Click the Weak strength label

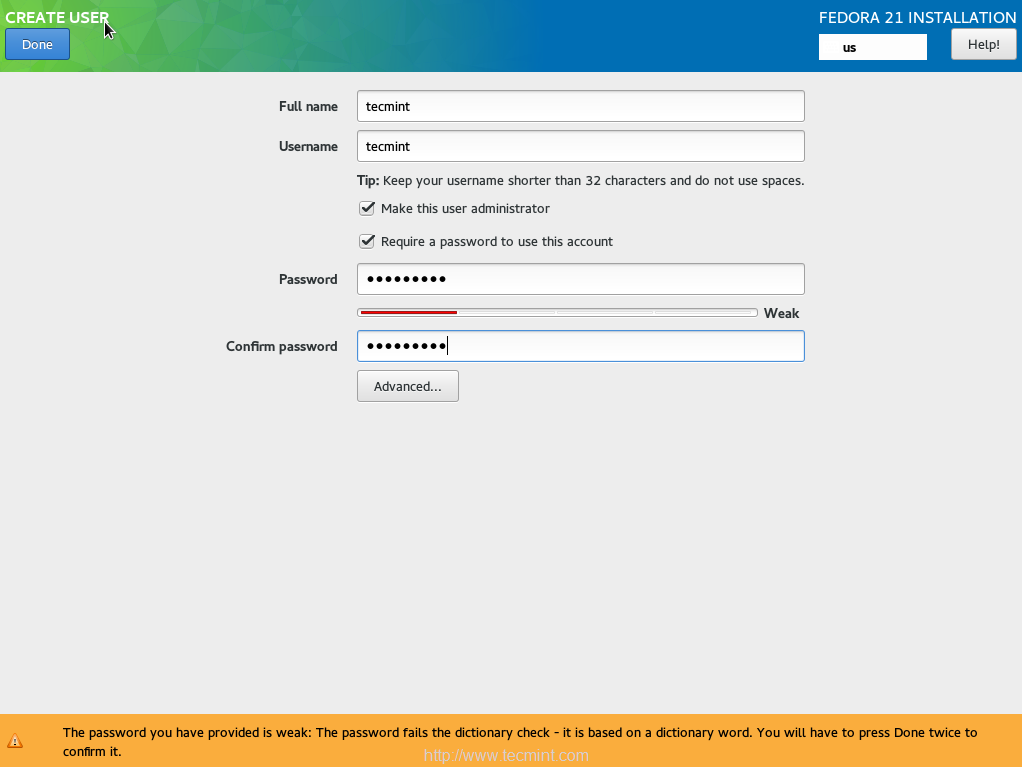781,313
